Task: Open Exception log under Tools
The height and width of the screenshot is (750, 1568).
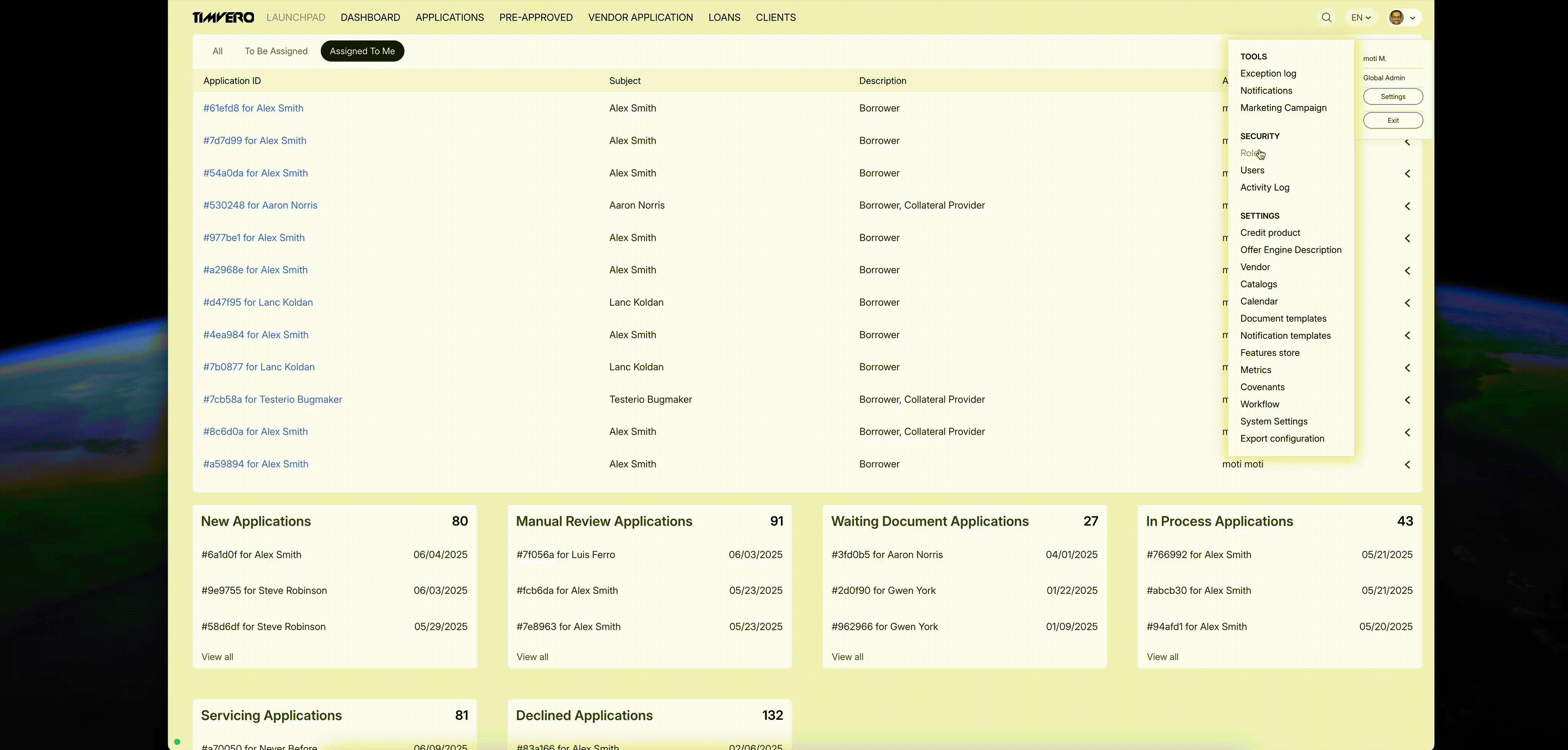Action: coord(1268,73)
